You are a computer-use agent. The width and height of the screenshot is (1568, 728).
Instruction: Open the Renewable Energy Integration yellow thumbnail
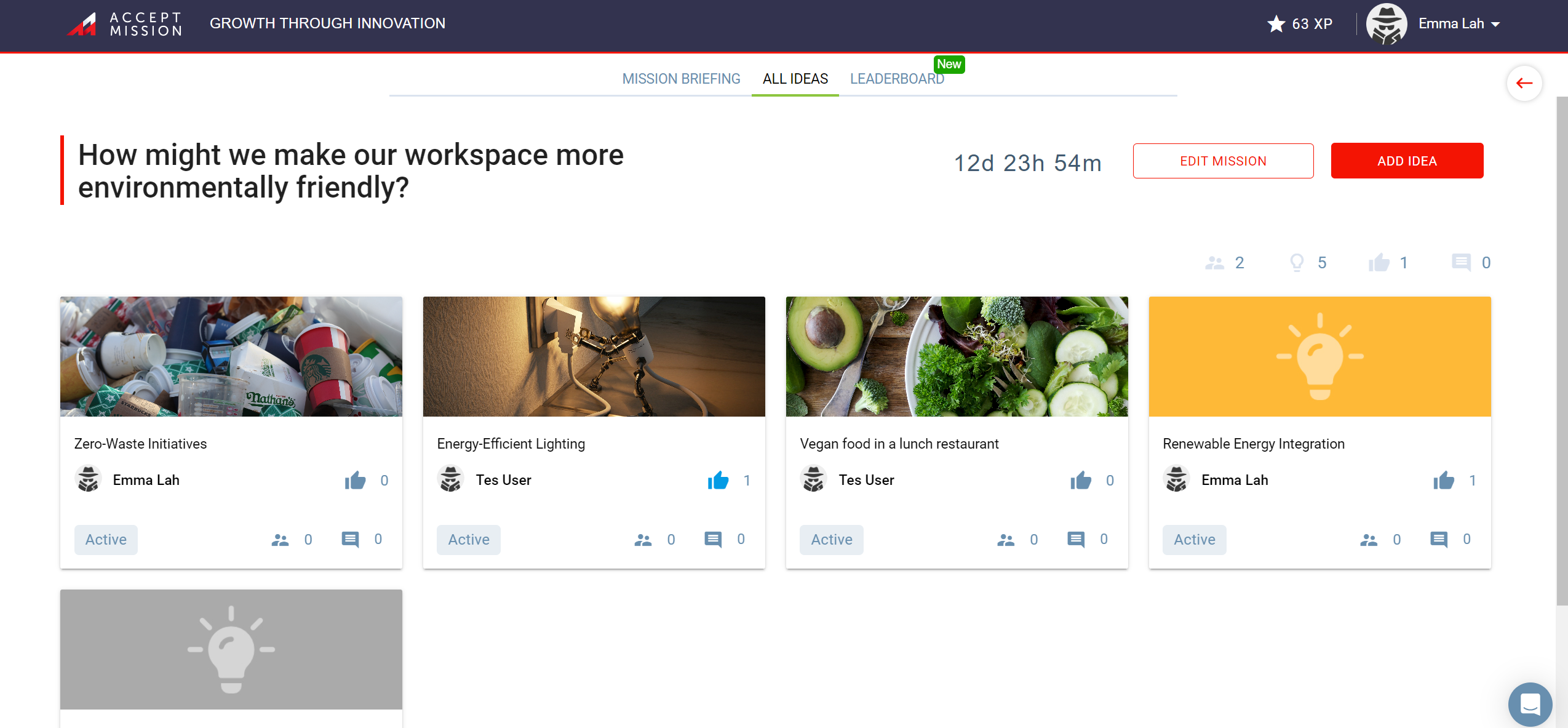pos(1320,356)
